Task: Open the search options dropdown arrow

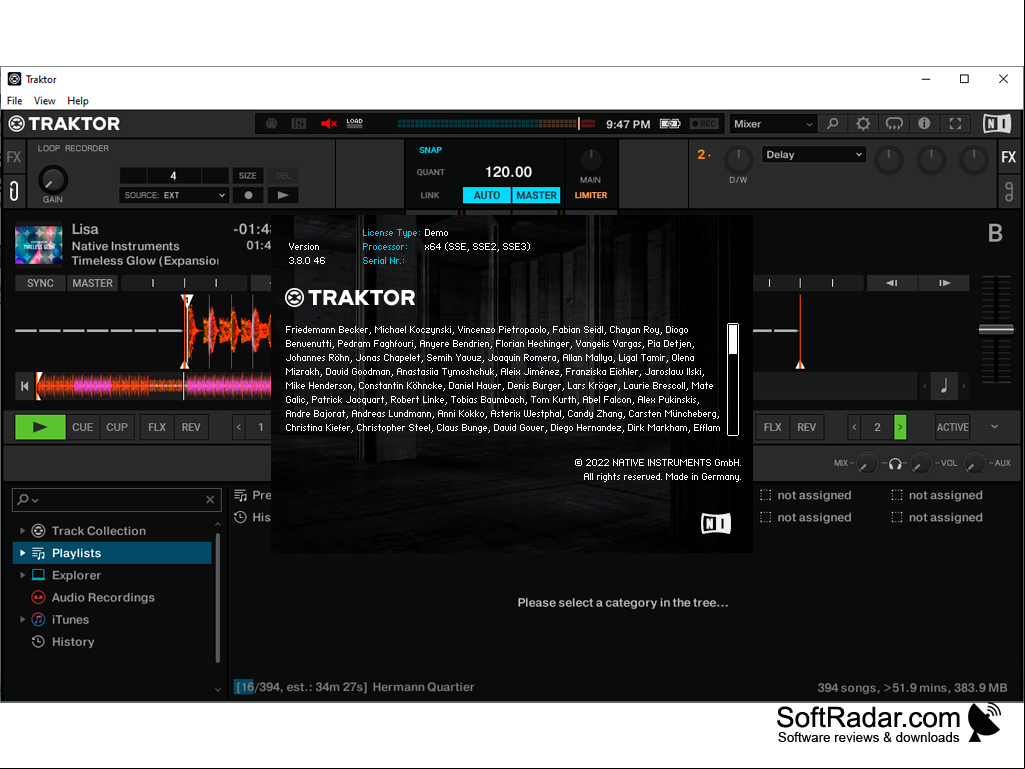Action: [x=35, y=500]
